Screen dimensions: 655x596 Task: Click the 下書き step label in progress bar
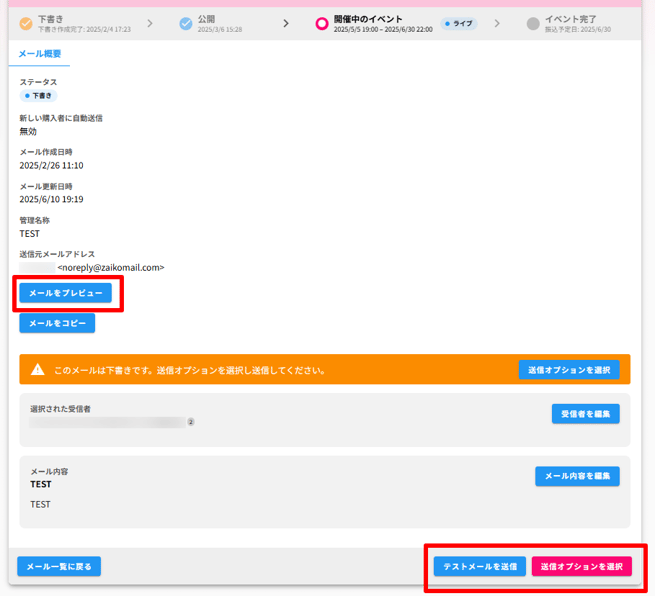coord(51,19)
